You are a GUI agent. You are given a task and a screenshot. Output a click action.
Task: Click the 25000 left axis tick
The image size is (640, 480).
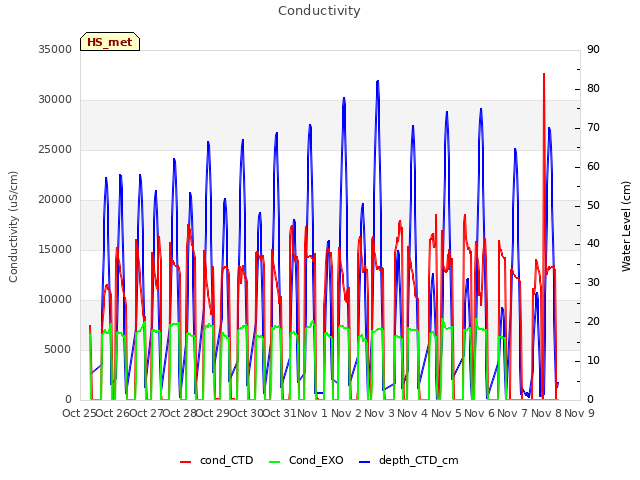[55, 149]
